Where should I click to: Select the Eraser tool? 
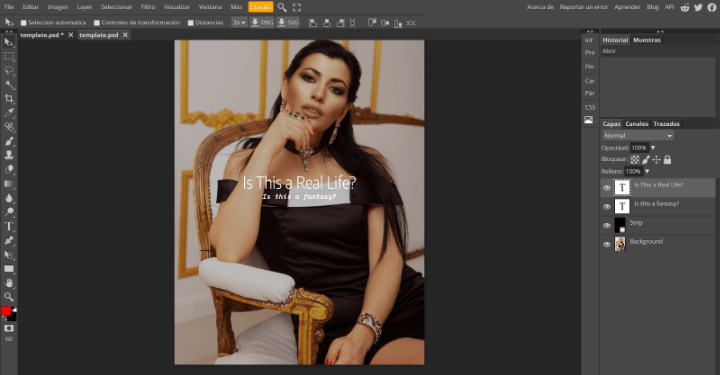(x=9, y=169)
